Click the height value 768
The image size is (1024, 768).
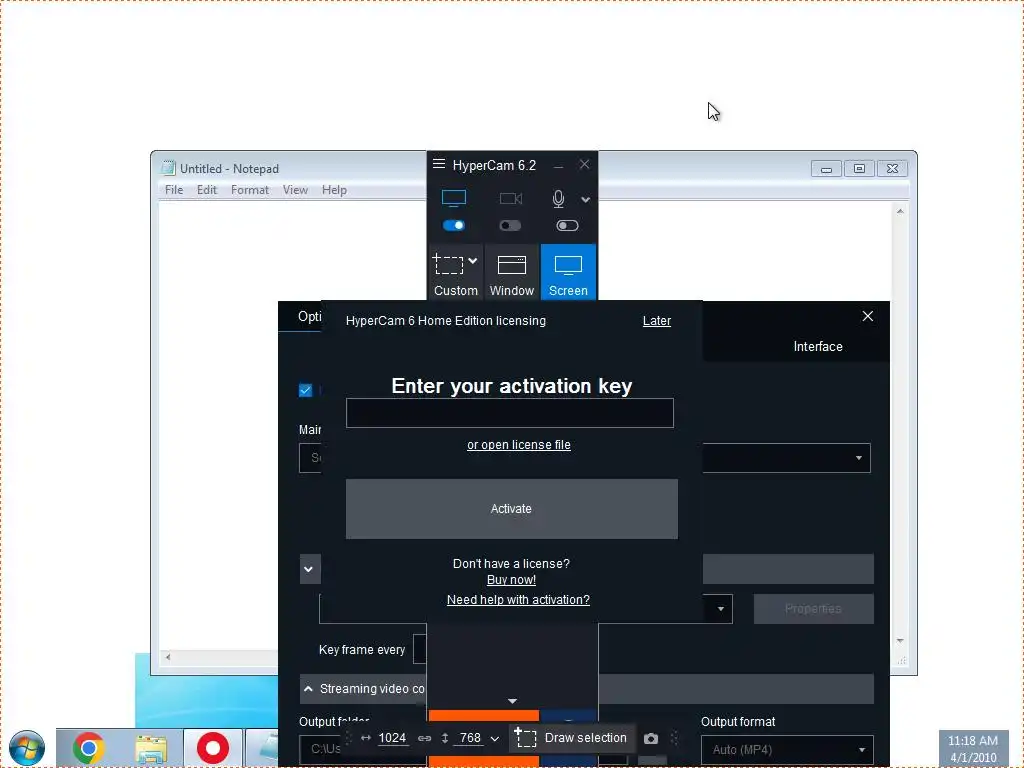[x=470, y=738]
